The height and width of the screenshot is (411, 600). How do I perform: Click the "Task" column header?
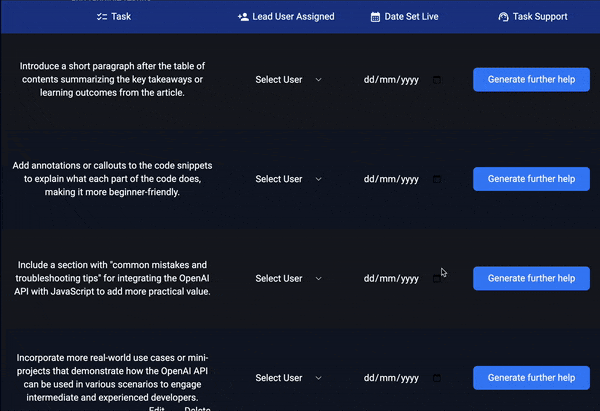(114, 17)
